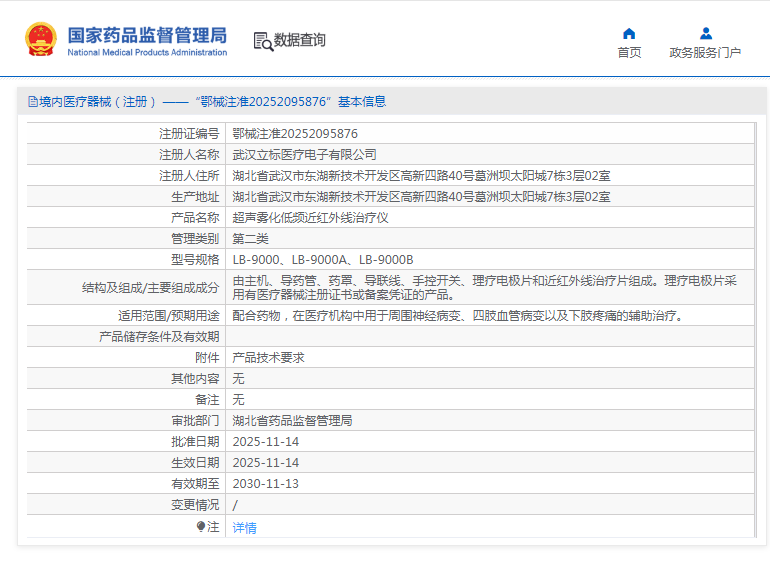Select registration number value 鄂械注准20252095876 in table
This screenshot has width=770, height=561.
tap(295, 133)
